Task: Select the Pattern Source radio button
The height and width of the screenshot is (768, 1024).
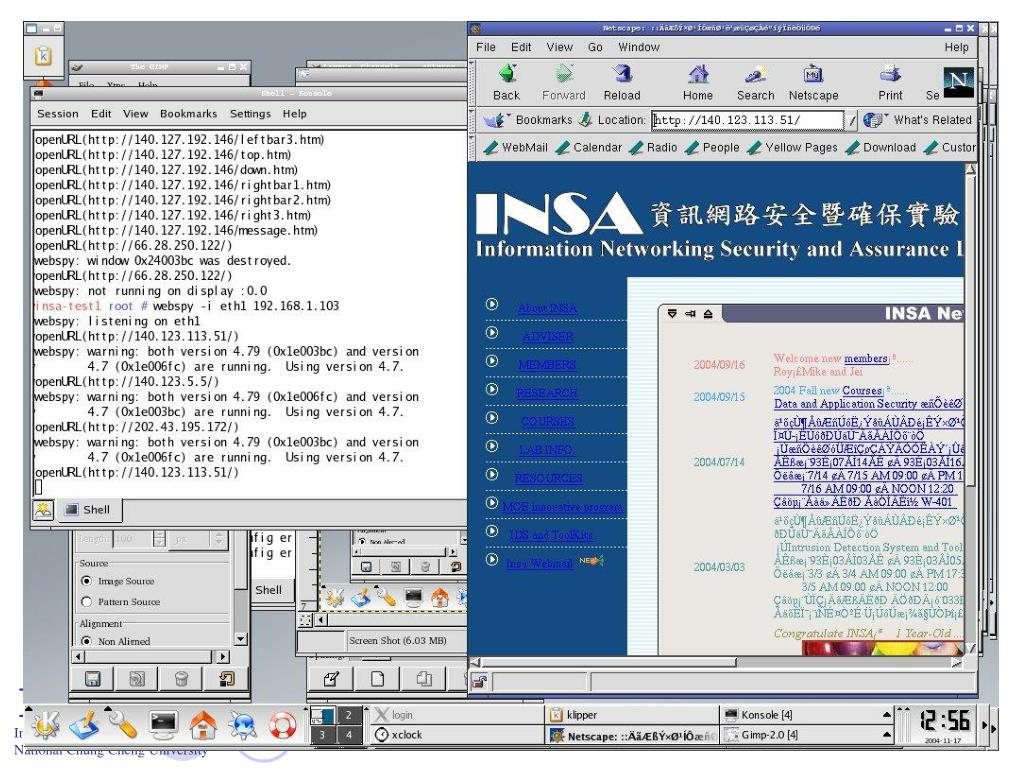Action: [x=86, y=601]
